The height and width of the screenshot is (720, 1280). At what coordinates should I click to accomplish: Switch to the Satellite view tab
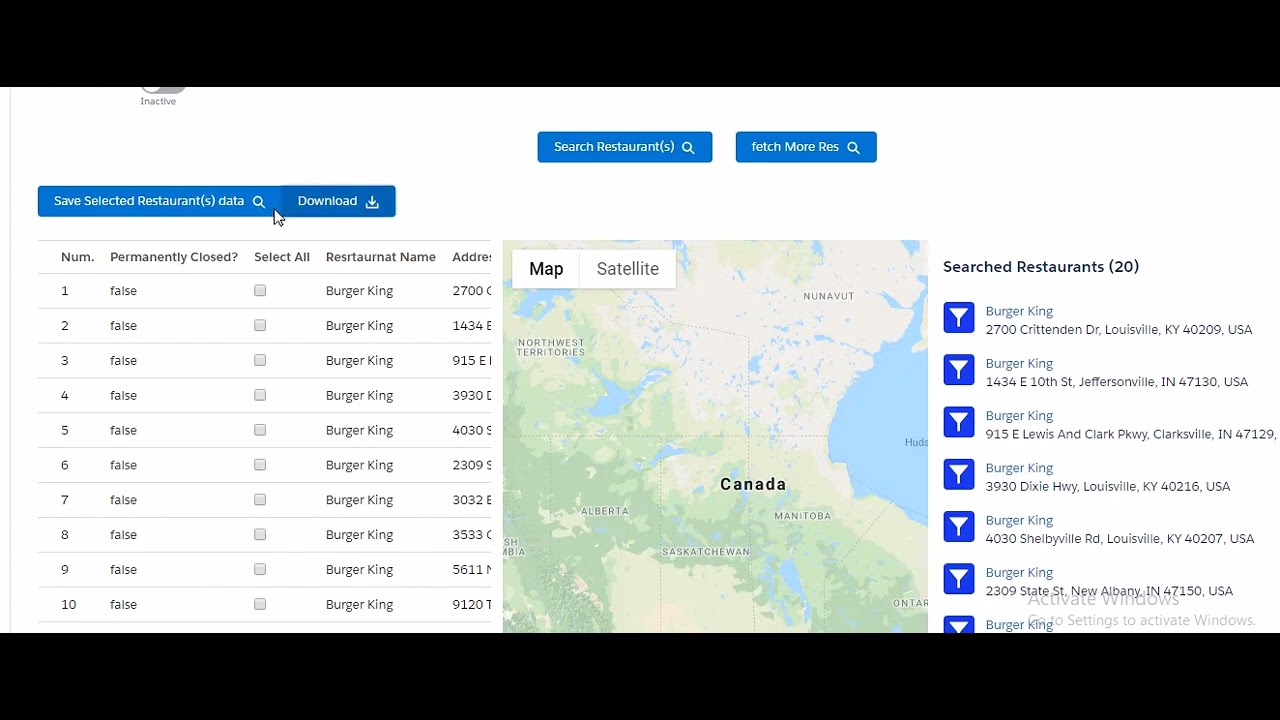(x=628, y=269)
